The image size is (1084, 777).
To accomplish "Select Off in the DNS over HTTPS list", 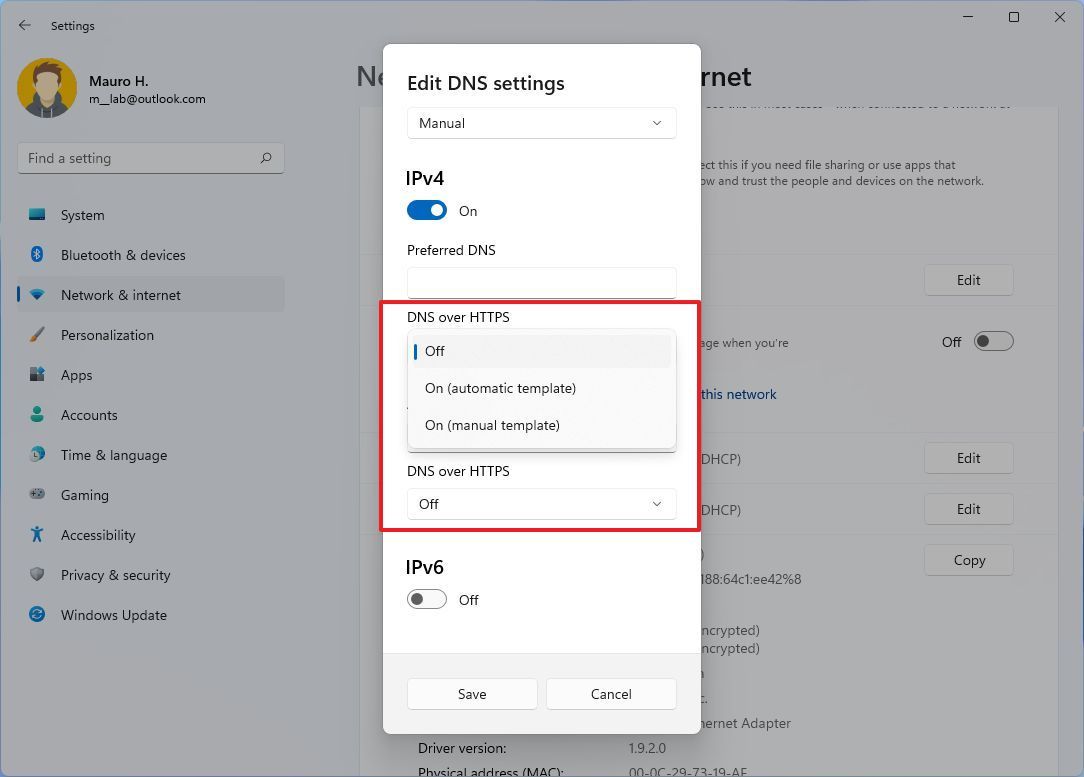I will [x=434, y=351].
